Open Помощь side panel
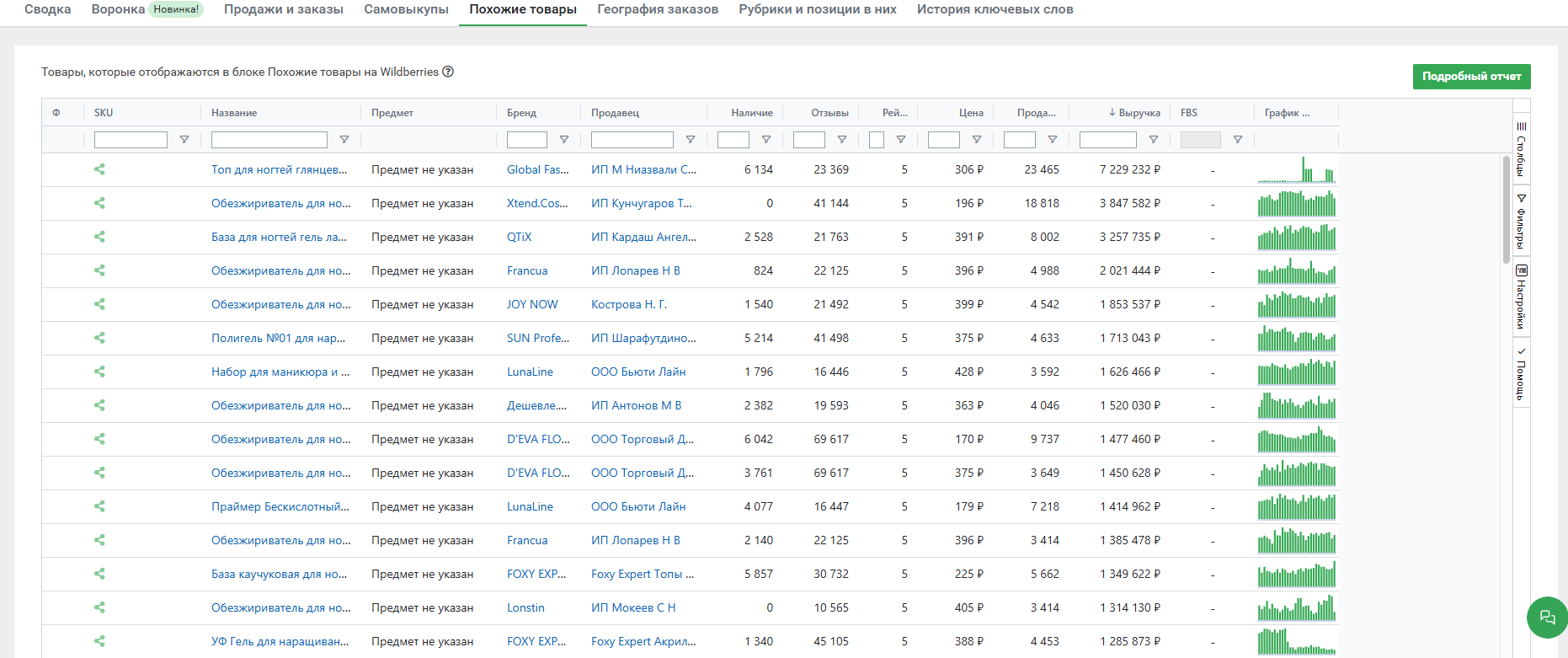Screen dimensions: 1568x658 click(x=1521, y=374)
